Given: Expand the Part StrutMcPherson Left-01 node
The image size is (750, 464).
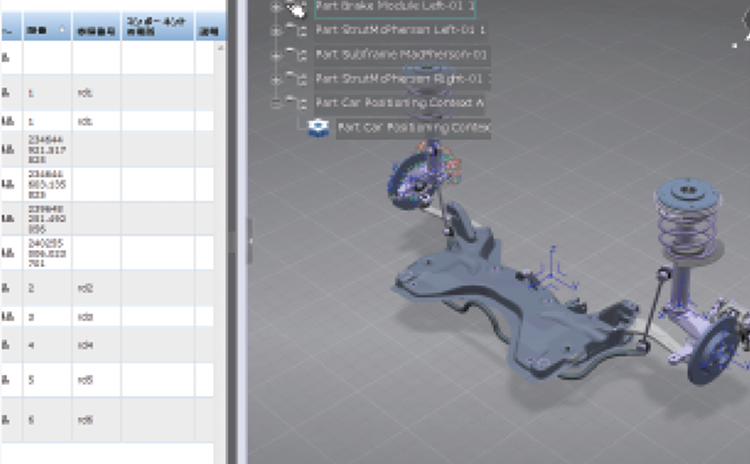Looking at the screenshot, I should 276,31.
